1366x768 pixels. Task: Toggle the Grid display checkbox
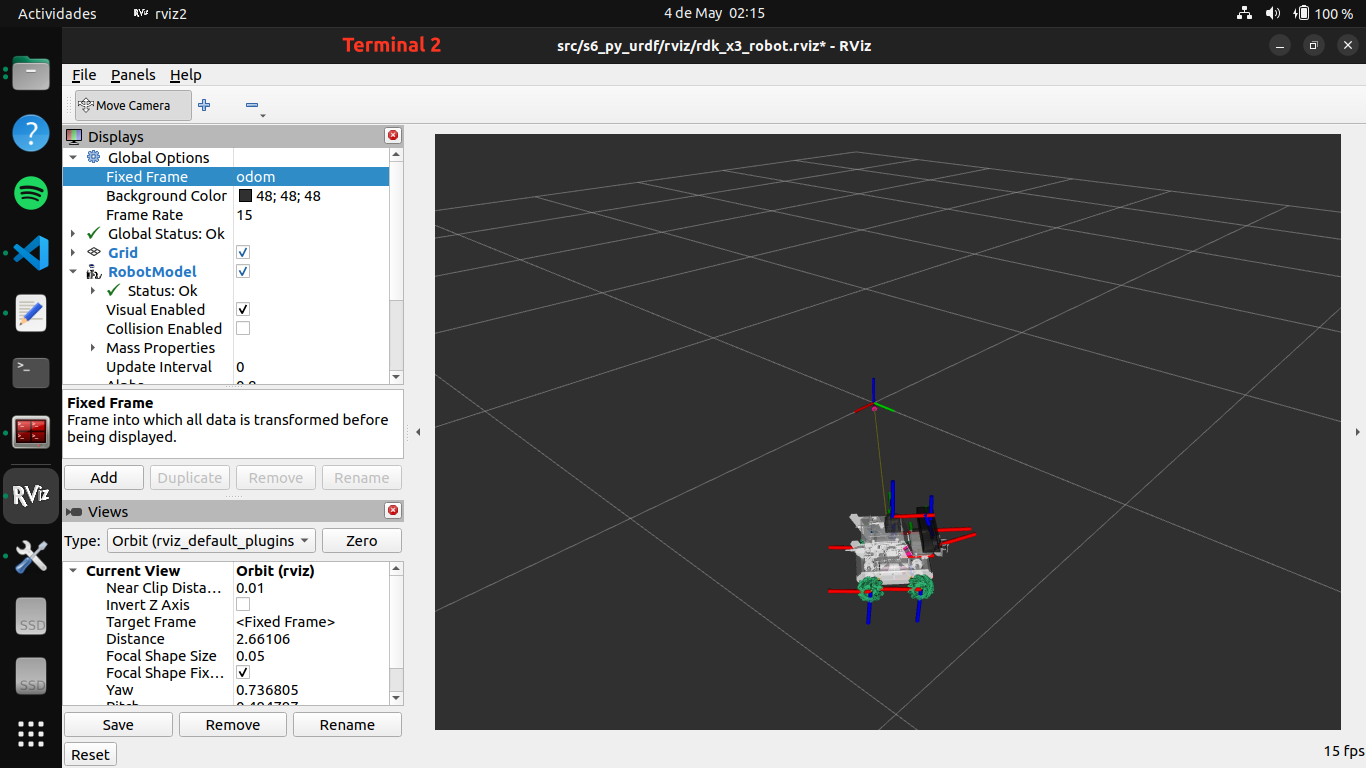[243, 252]
